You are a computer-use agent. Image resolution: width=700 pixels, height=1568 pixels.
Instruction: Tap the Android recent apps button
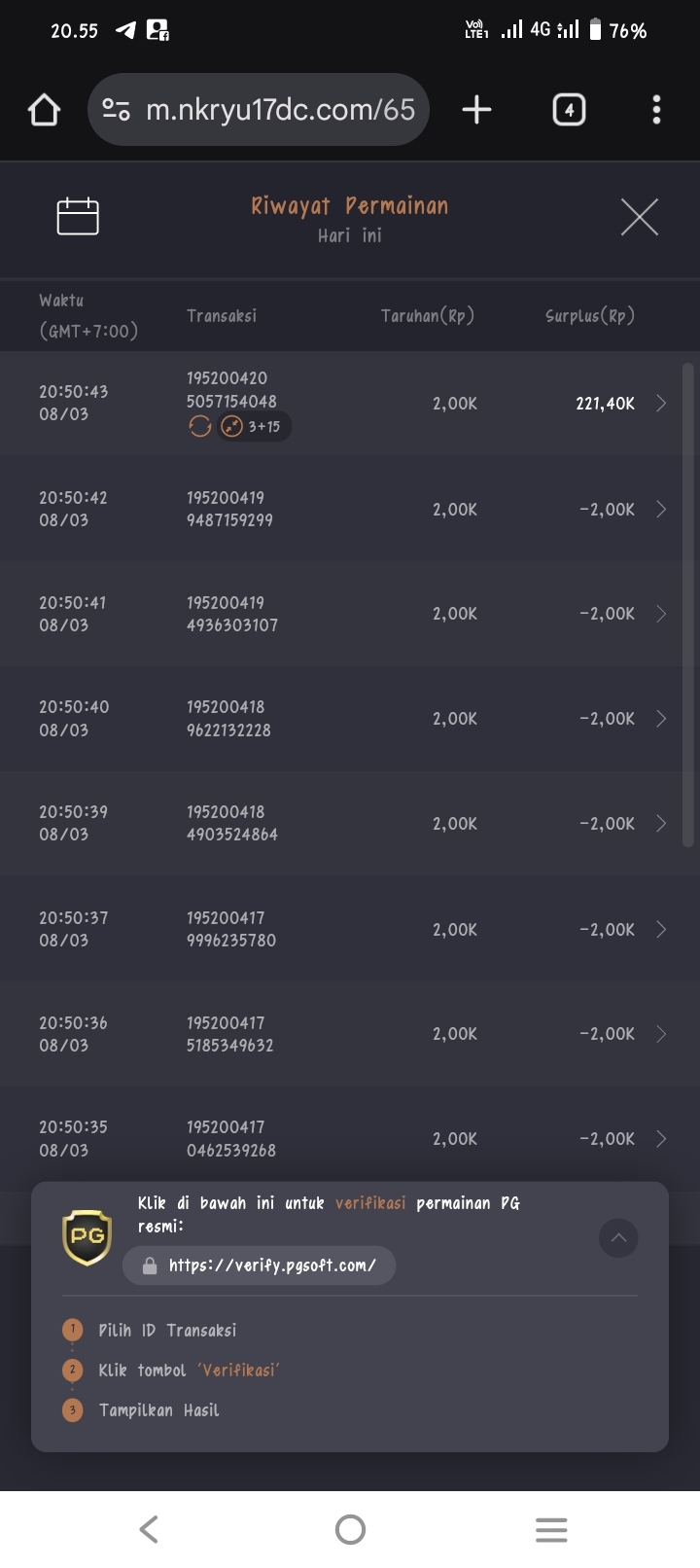(551, 1529)
